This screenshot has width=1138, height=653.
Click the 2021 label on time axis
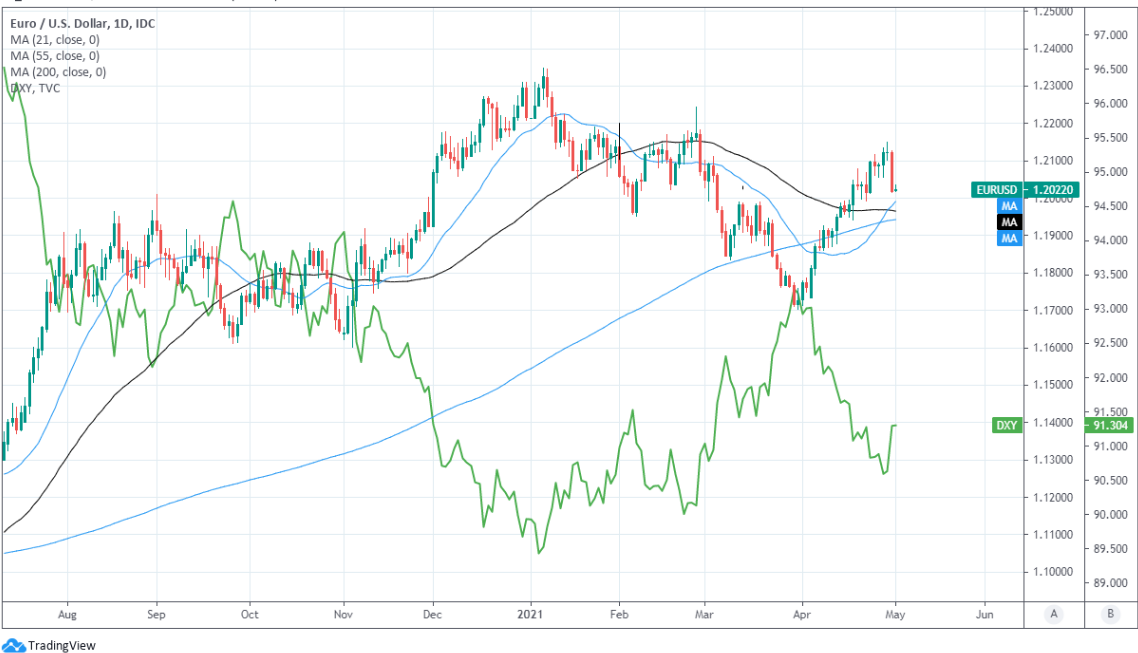pyautogui.click(x=532, y=614)
